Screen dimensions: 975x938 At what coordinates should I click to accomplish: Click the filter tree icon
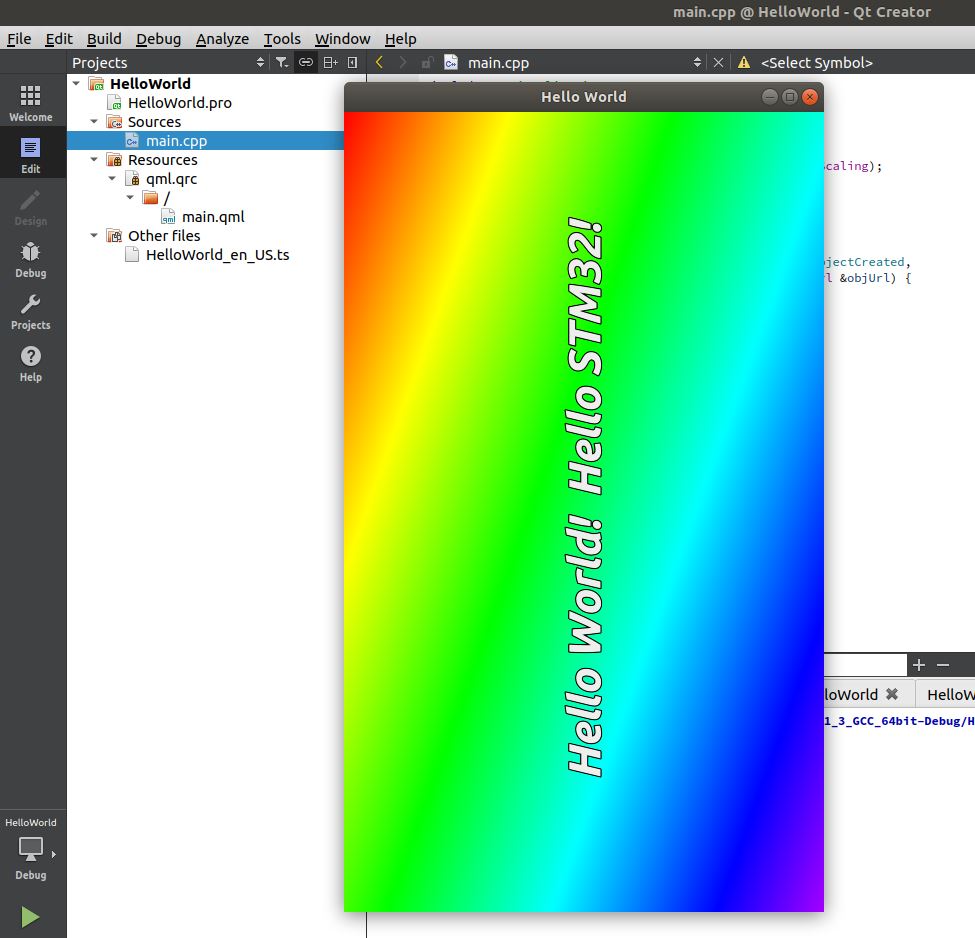tap(282, 62)
